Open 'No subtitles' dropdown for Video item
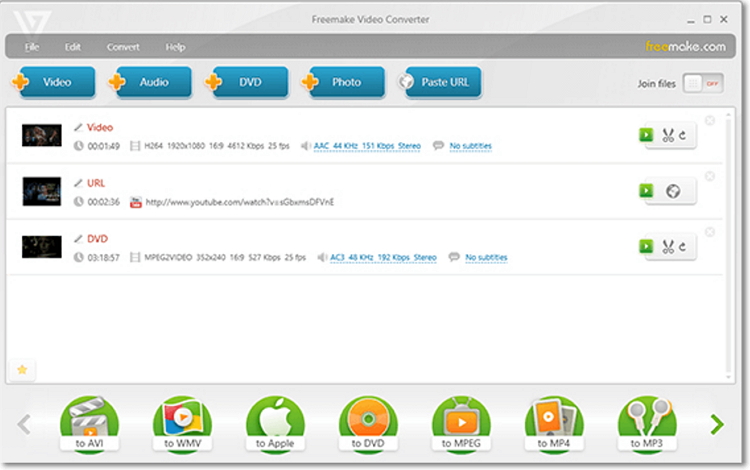The image size is (750, 470). (x=470, y=146)
